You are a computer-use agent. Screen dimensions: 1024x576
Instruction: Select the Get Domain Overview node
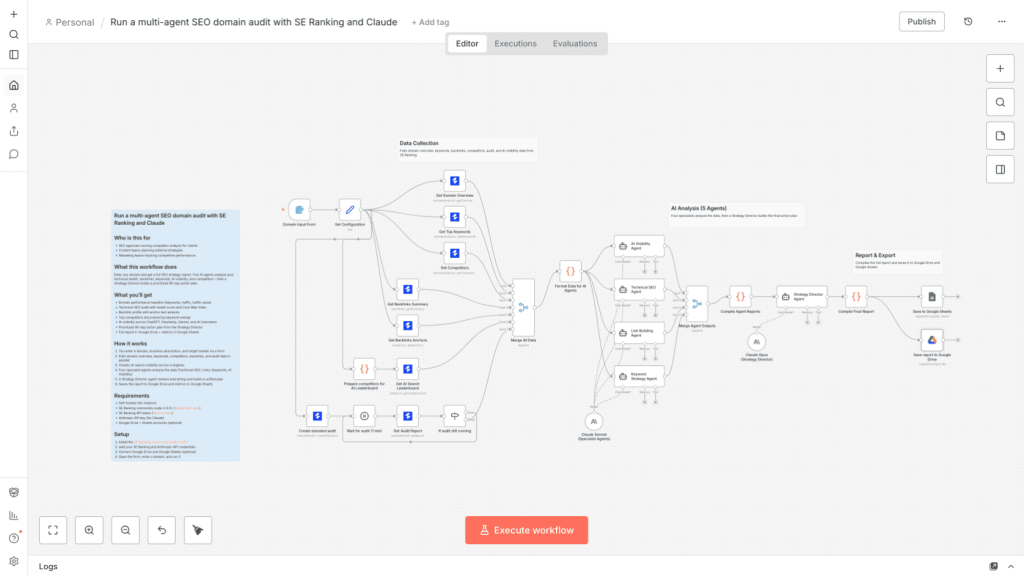tap(455, 181)
